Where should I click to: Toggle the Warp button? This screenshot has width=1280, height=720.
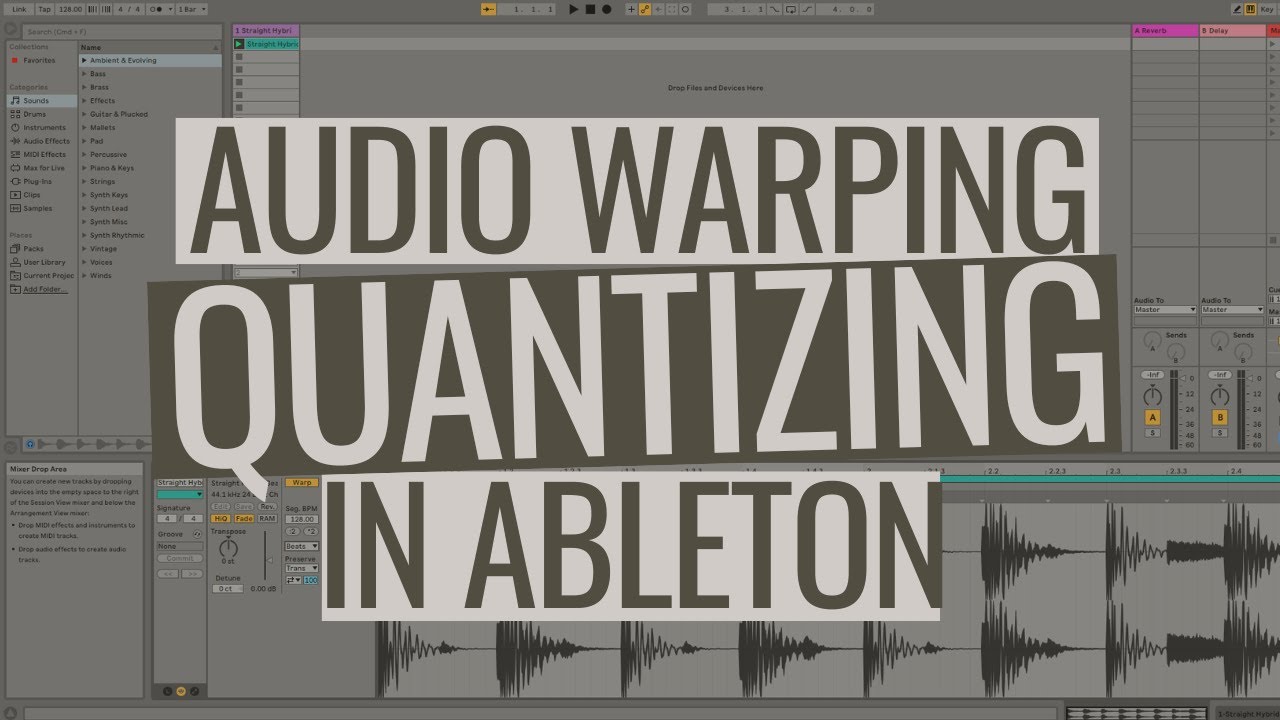click(301, 482)
